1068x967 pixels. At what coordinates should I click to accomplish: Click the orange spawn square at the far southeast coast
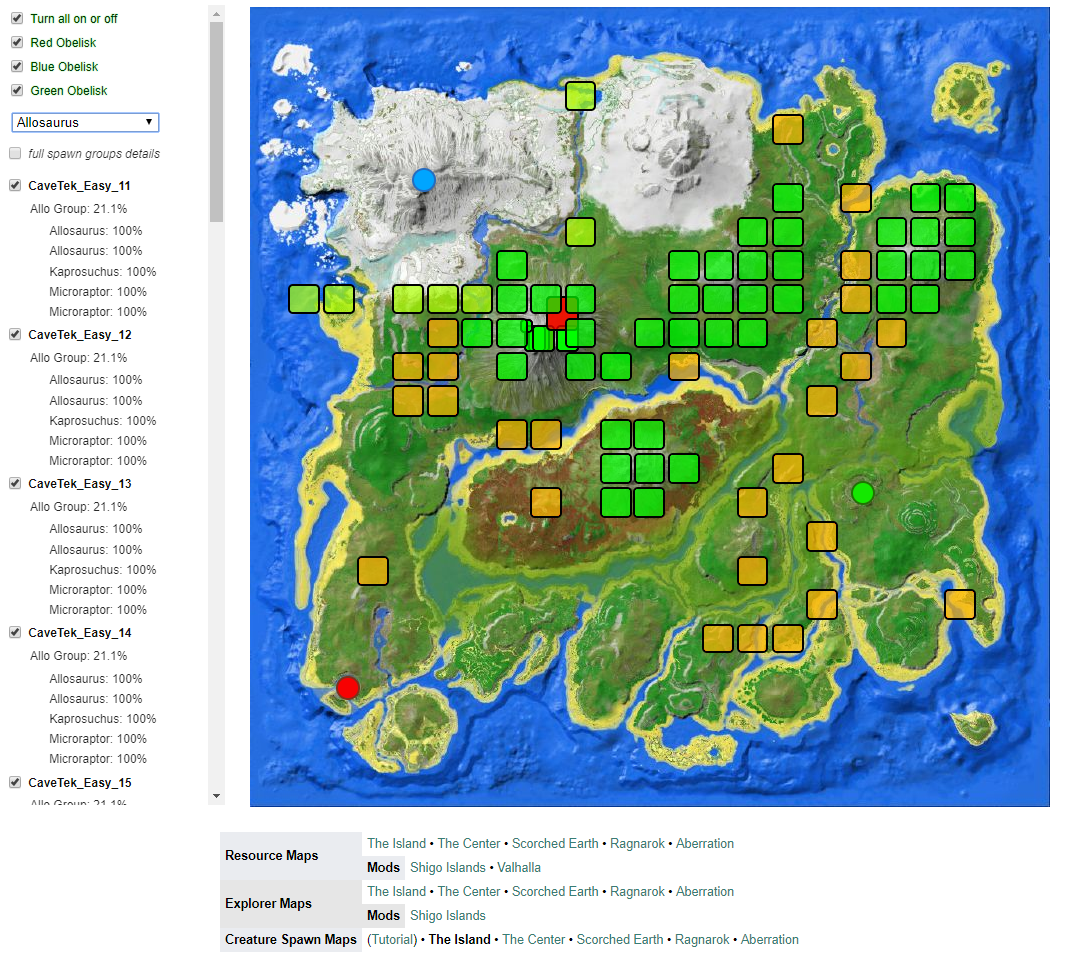(x=960, y=605)
